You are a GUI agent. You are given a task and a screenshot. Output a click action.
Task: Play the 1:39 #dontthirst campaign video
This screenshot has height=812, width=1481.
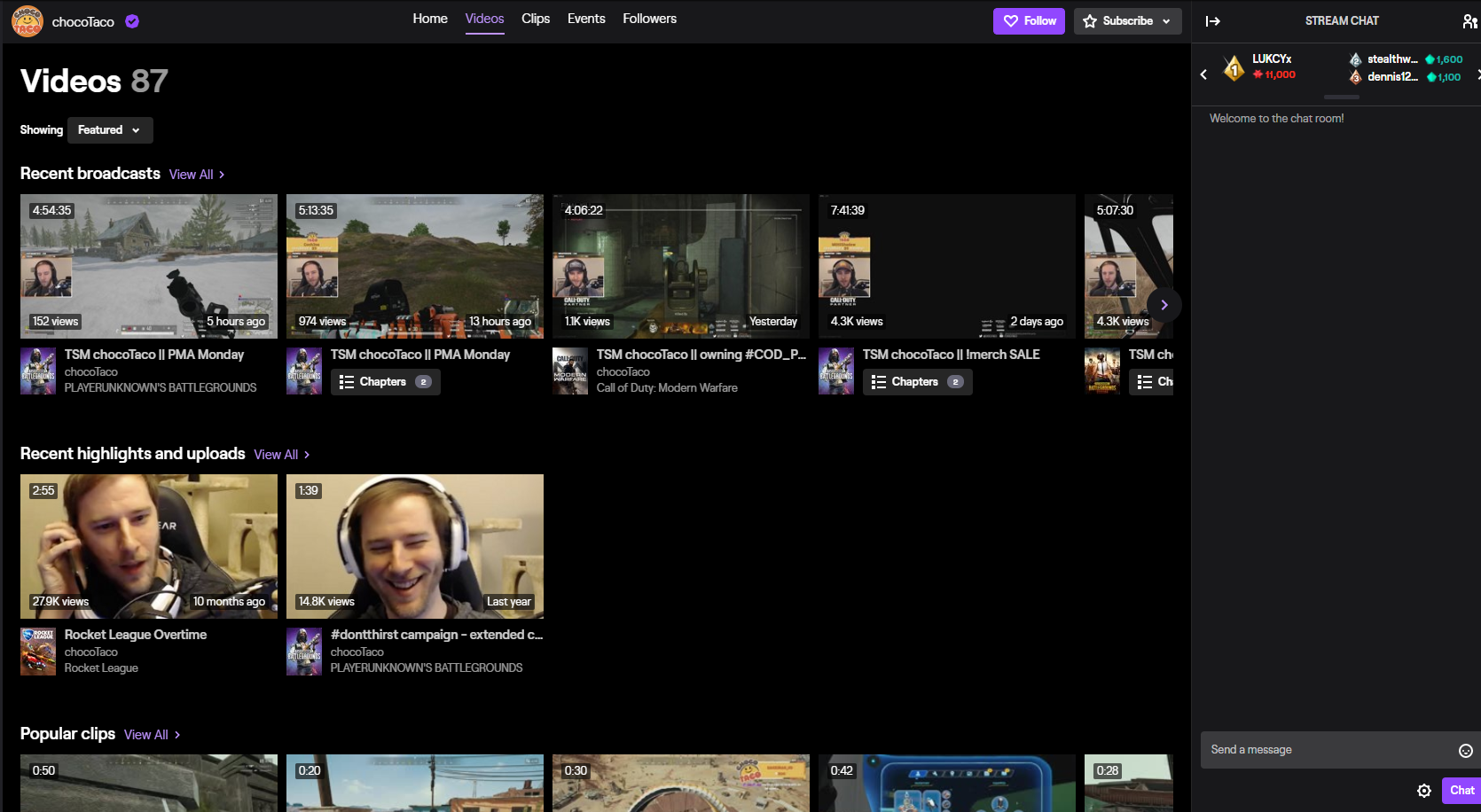click(415, 546)
